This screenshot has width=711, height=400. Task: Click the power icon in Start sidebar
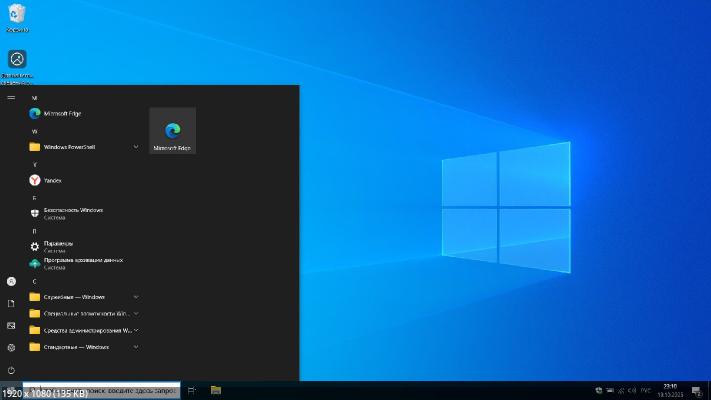pyautogui.click(x=11, y=370)
